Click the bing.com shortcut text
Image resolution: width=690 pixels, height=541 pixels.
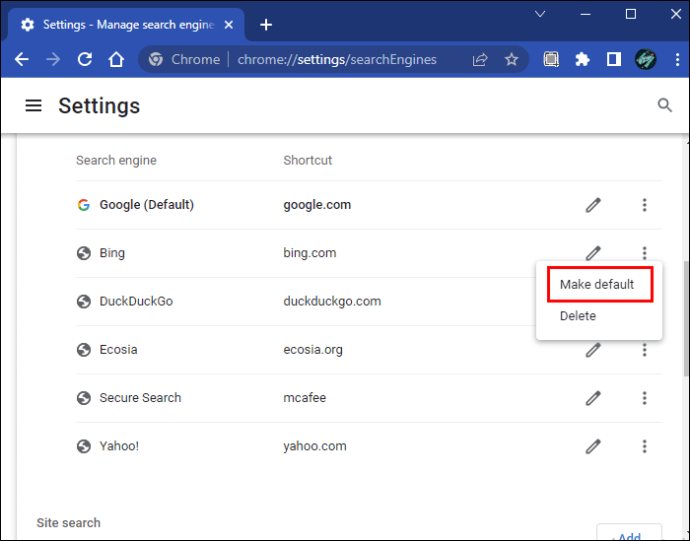(309, 253)
